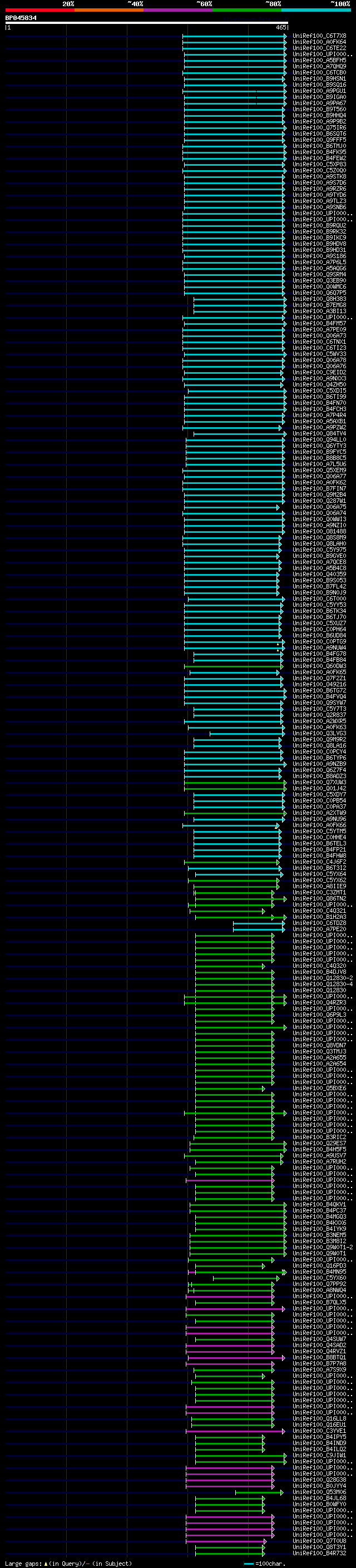Select hit UniRef100_A5BFH5
The image size is (356, 1568).
point(319,60)
